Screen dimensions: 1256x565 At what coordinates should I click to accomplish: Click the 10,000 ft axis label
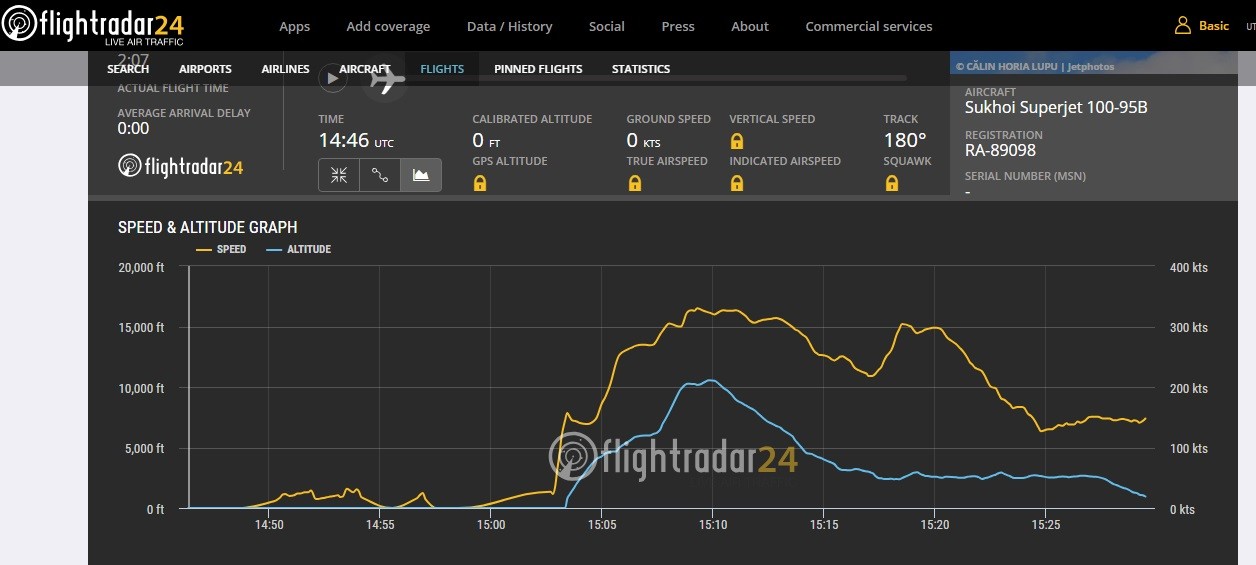[x=141, y=388]
